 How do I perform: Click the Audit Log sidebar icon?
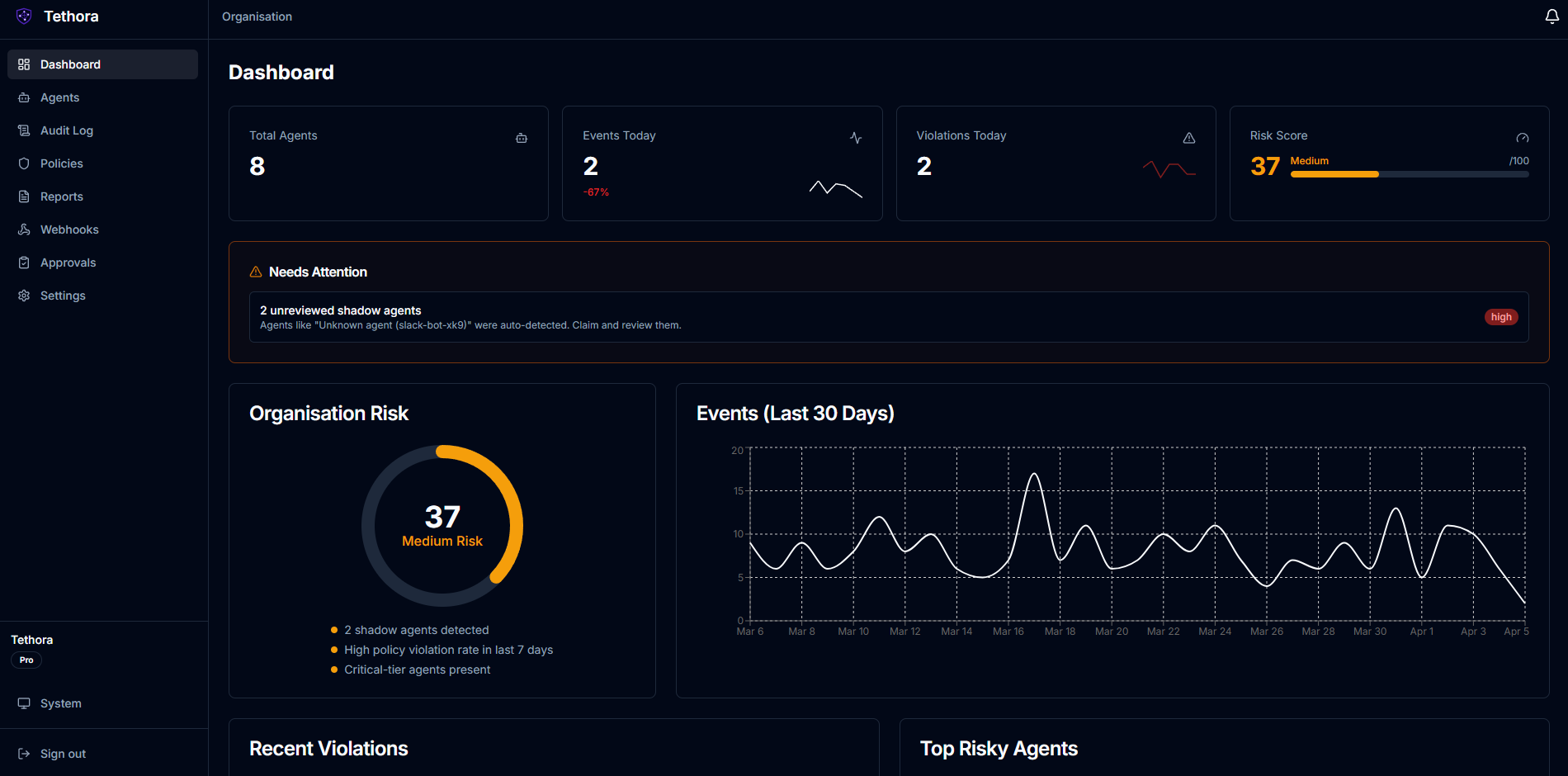pos(24,130)
